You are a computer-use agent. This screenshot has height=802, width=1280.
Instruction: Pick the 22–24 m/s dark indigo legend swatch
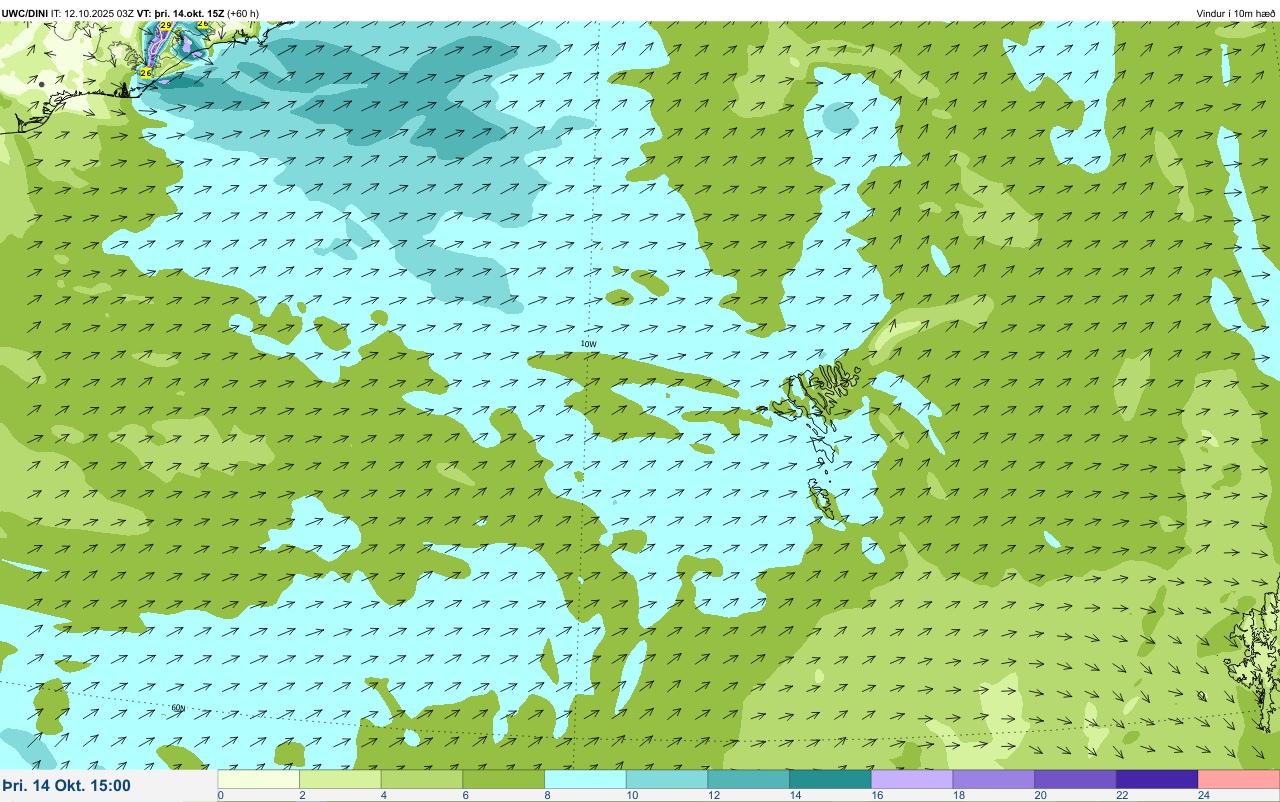(1157, 779)
